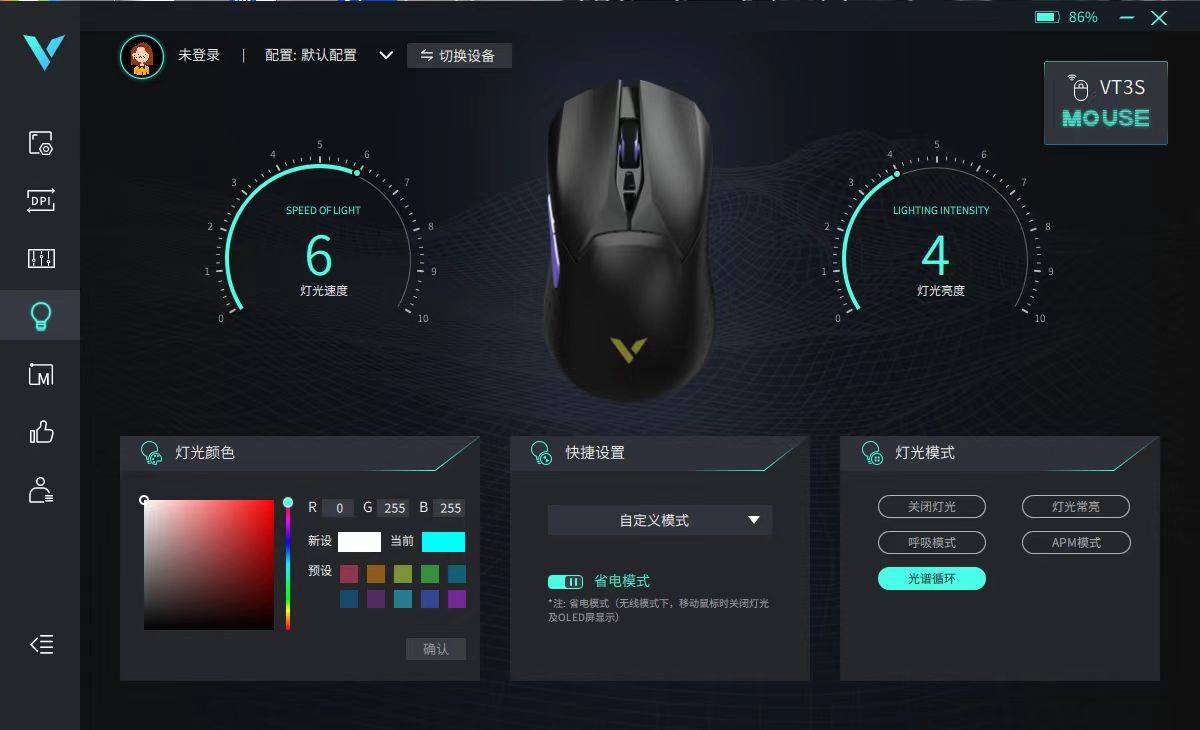Click the R value input field
The image size is (1200, 730).
[x=338, y=508]
